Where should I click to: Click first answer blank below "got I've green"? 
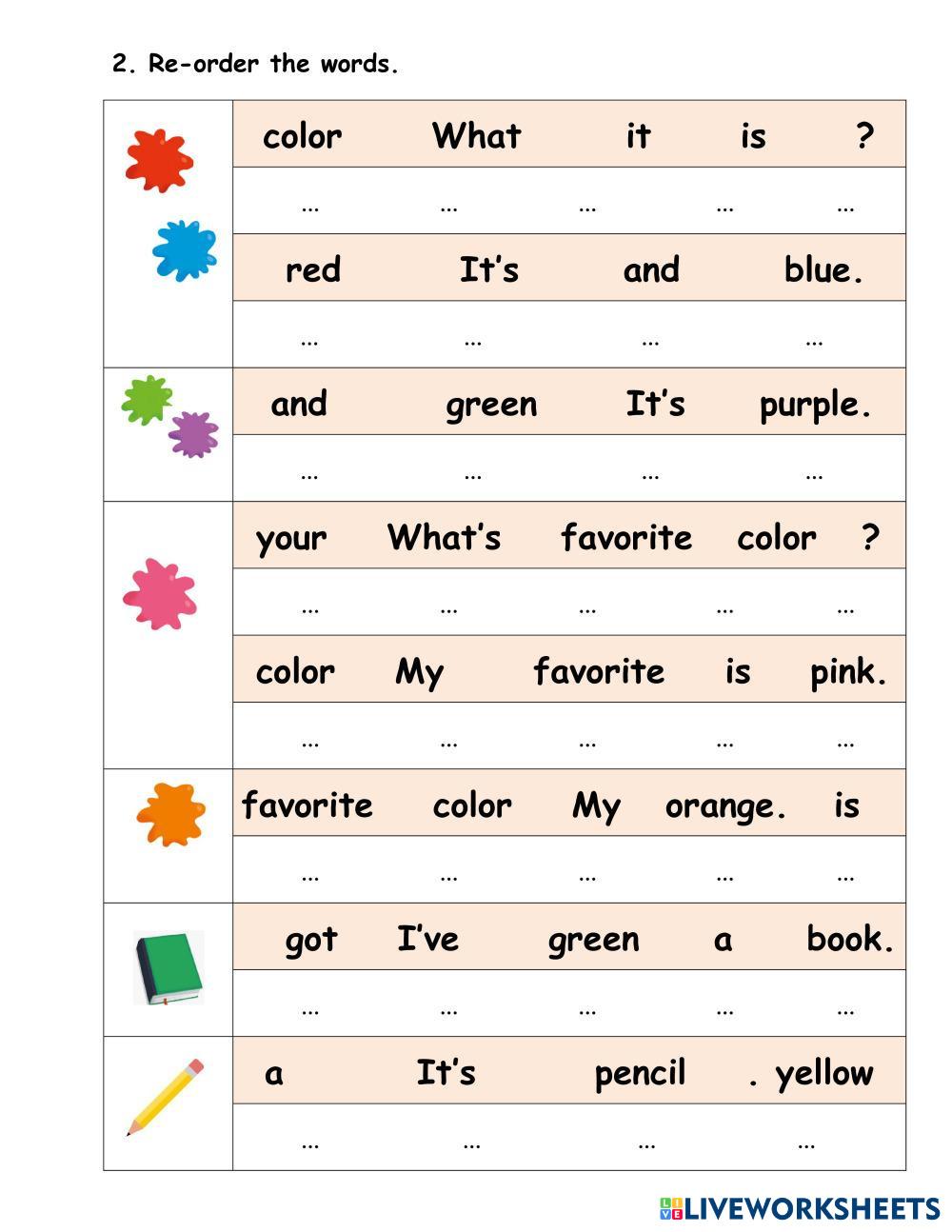309,1006
